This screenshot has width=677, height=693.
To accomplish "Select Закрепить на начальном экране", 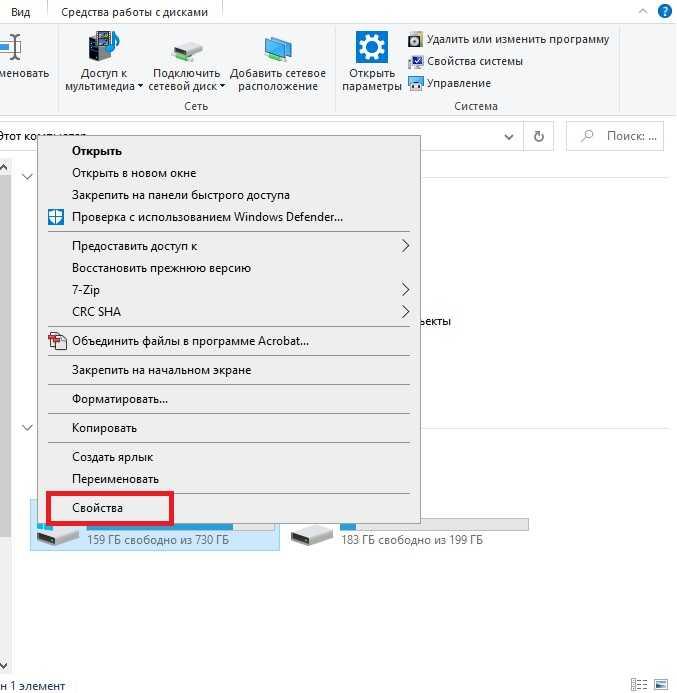I will click(229, 370).
